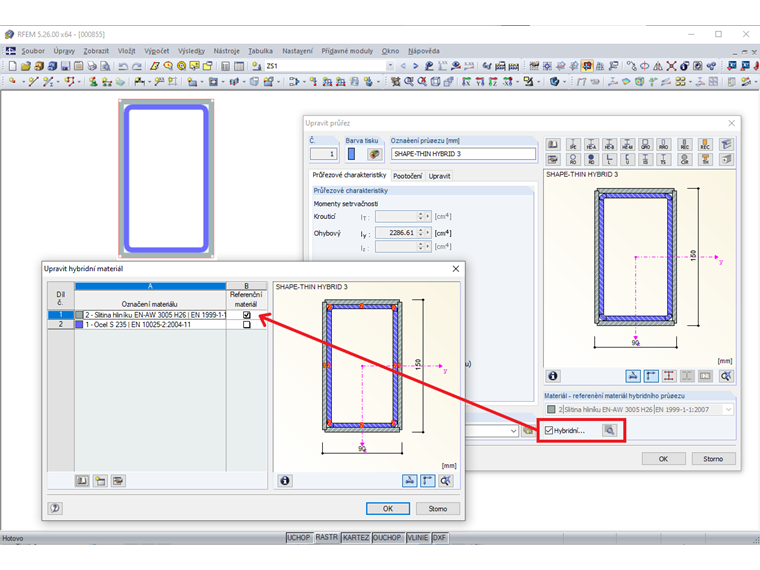Screen dimensions: 760x570
Task: Undo last action via toolbar arrow
Action: click(x=123, y=66)
